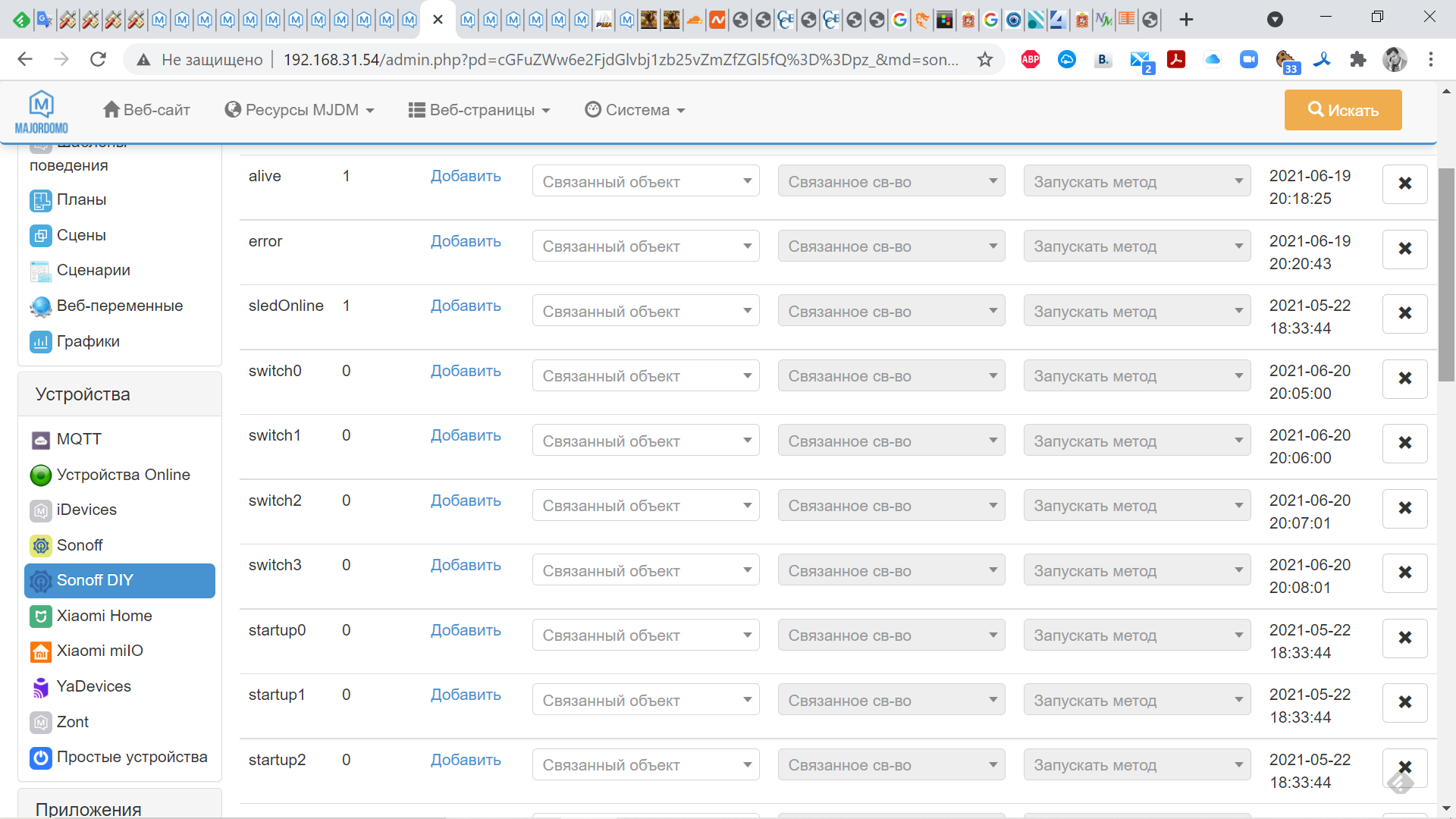Open Связанное св-во dropdown for switch0
This screenshot has width=1456, height=819.
click(x=891, y=376)
